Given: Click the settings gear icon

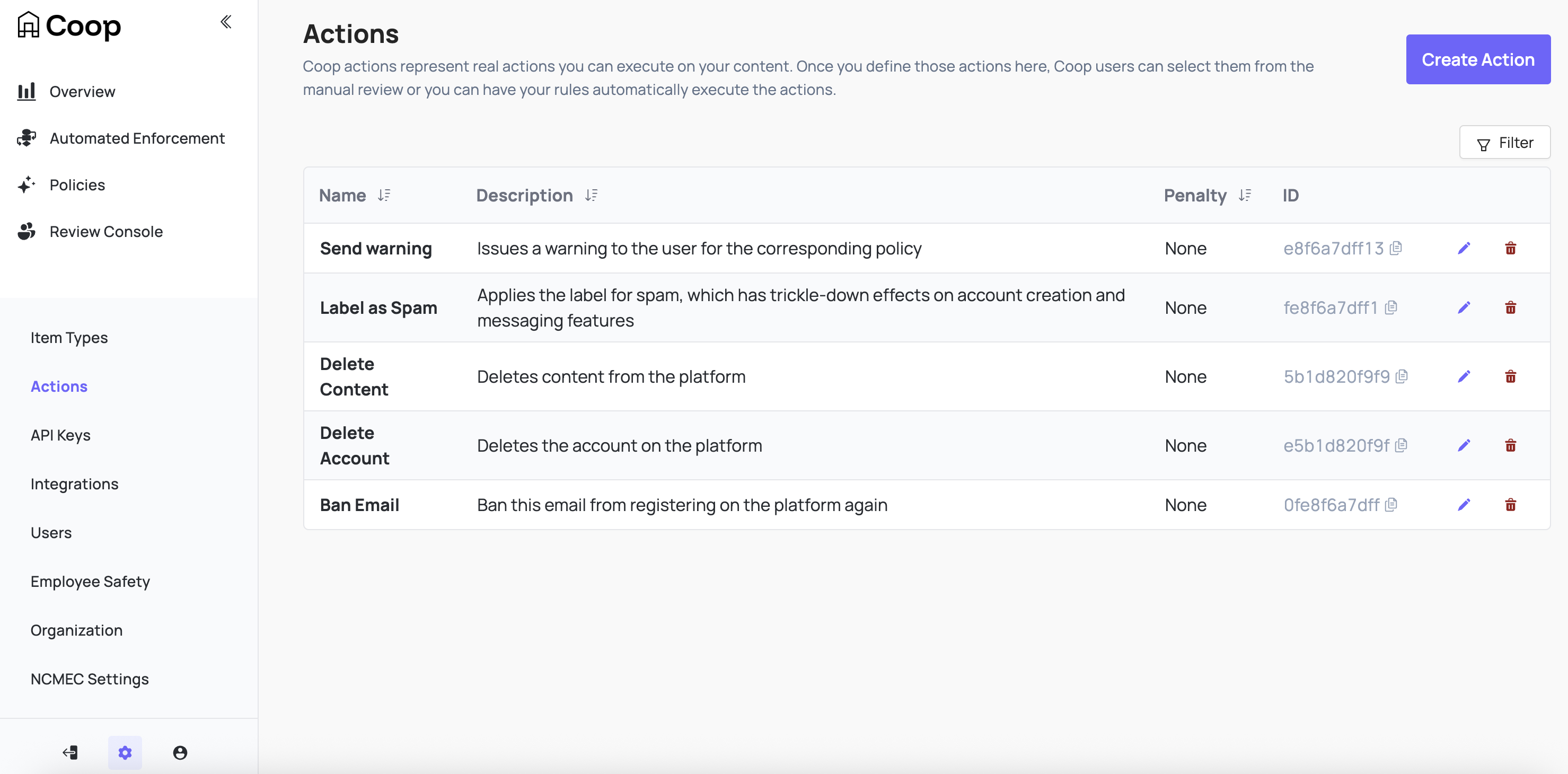Looking at the screenshot, I should [x=125, y=753].
